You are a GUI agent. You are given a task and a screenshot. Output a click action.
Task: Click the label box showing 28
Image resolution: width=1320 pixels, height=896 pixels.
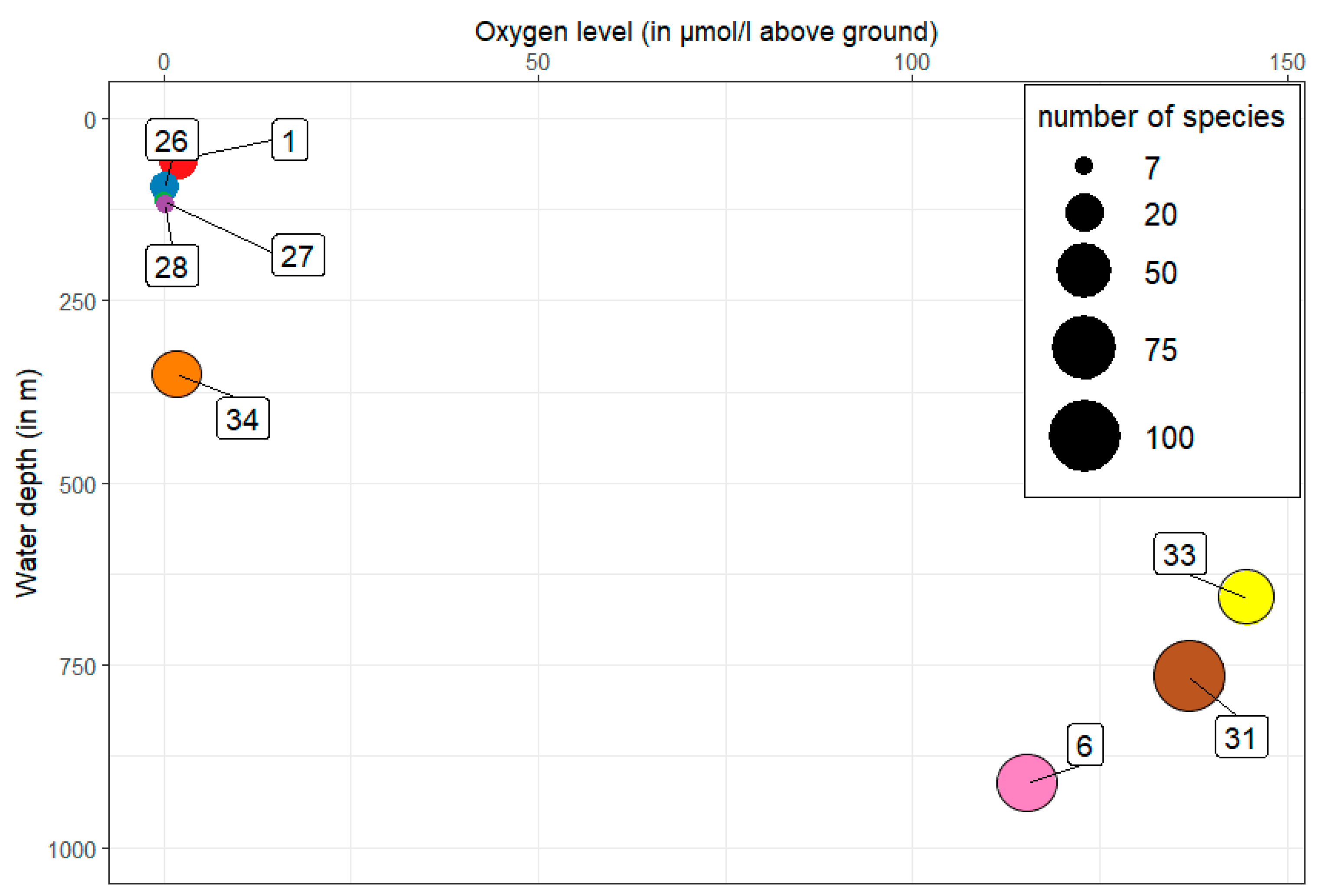point(172,266)
